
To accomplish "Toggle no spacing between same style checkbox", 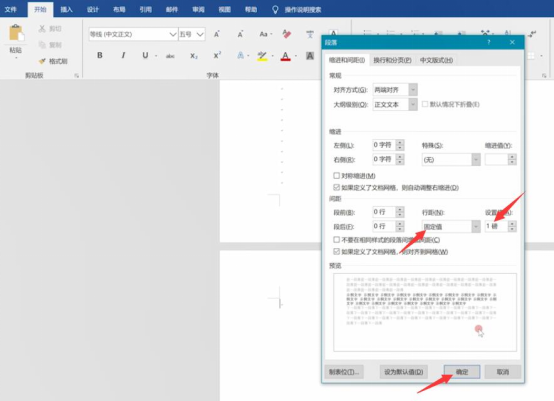I will pos(336,240).
